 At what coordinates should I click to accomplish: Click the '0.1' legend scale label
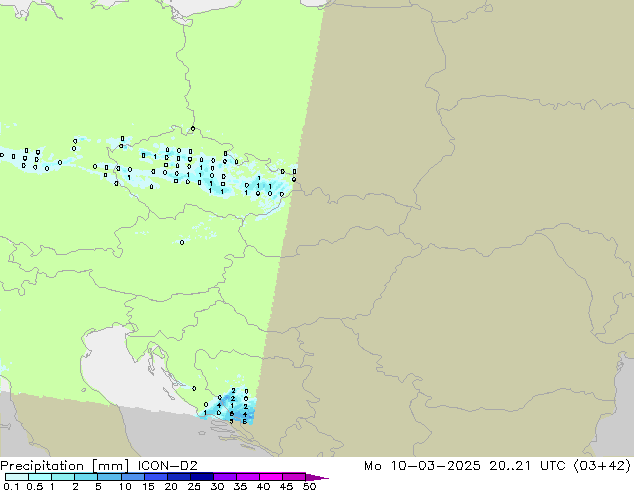pyautogui.click(x=11, y=486)
